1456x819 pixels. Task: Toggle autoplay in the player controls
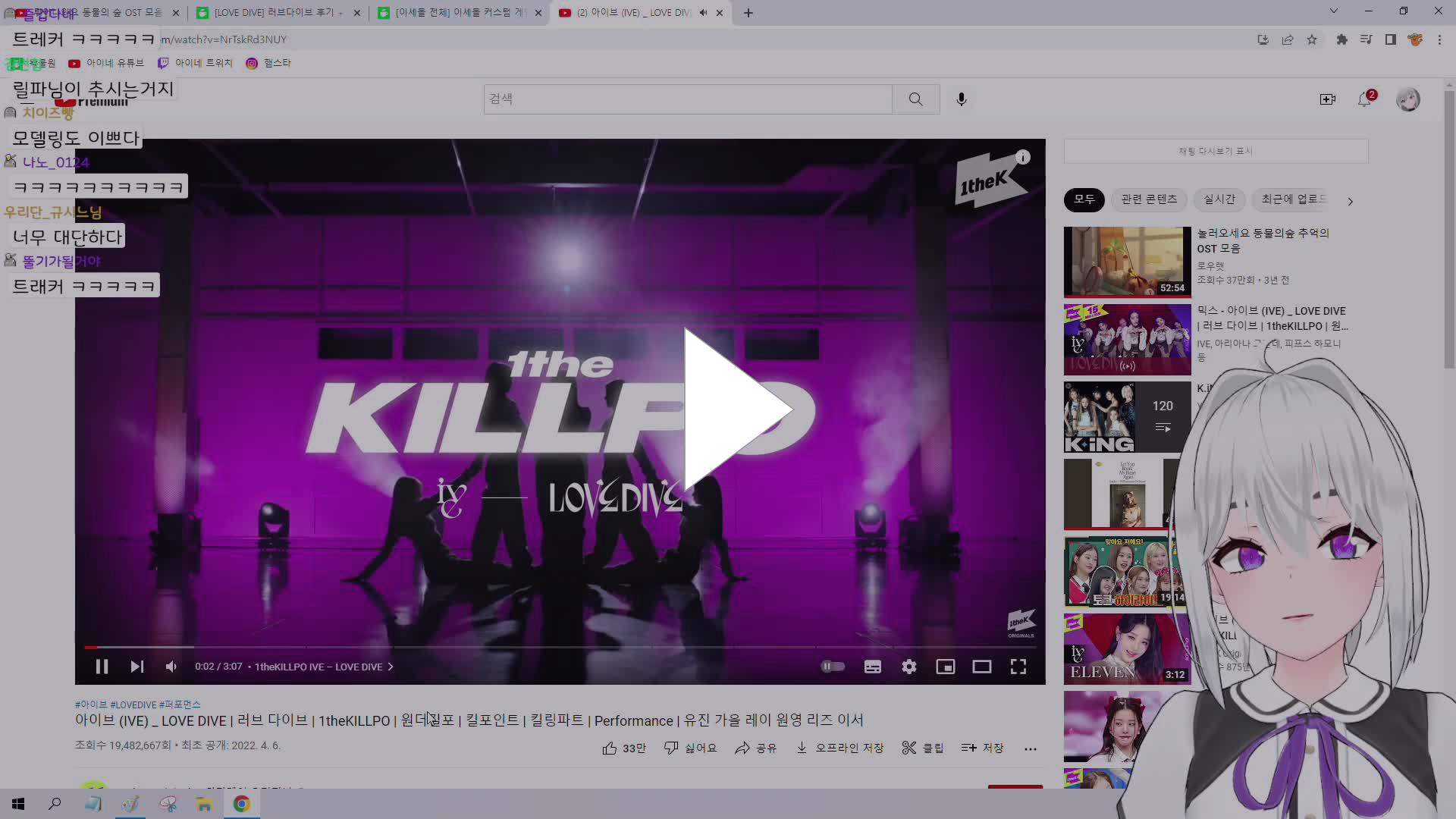click(833, 667)
